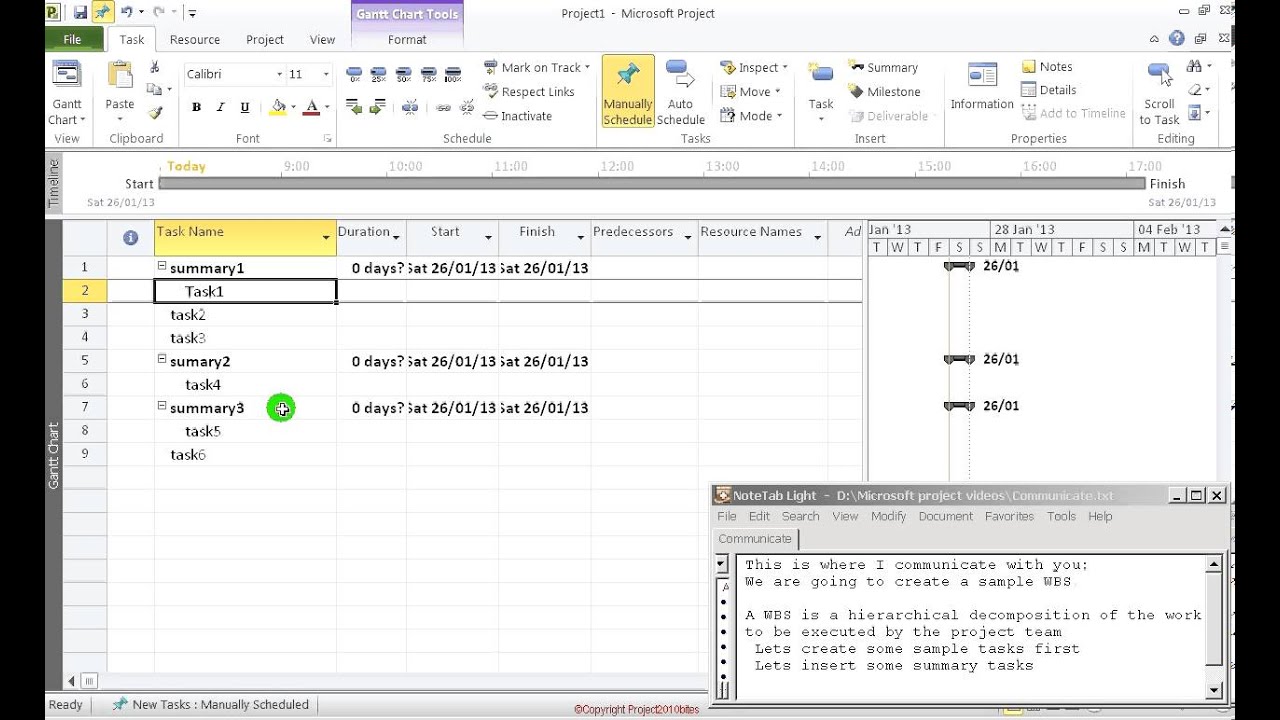1280x720 pixels.
Task: Apply Bold formatting
Action: point(196,107)
